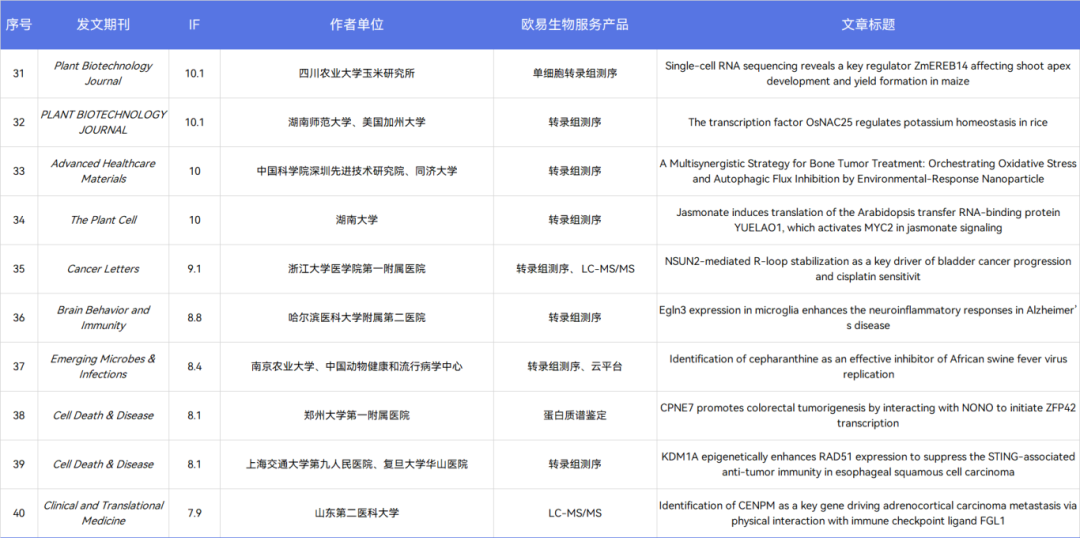The width and height of the screenshot is (1080, 538).
Task: Click the 文章标题 column header
Action: [869, 25]
